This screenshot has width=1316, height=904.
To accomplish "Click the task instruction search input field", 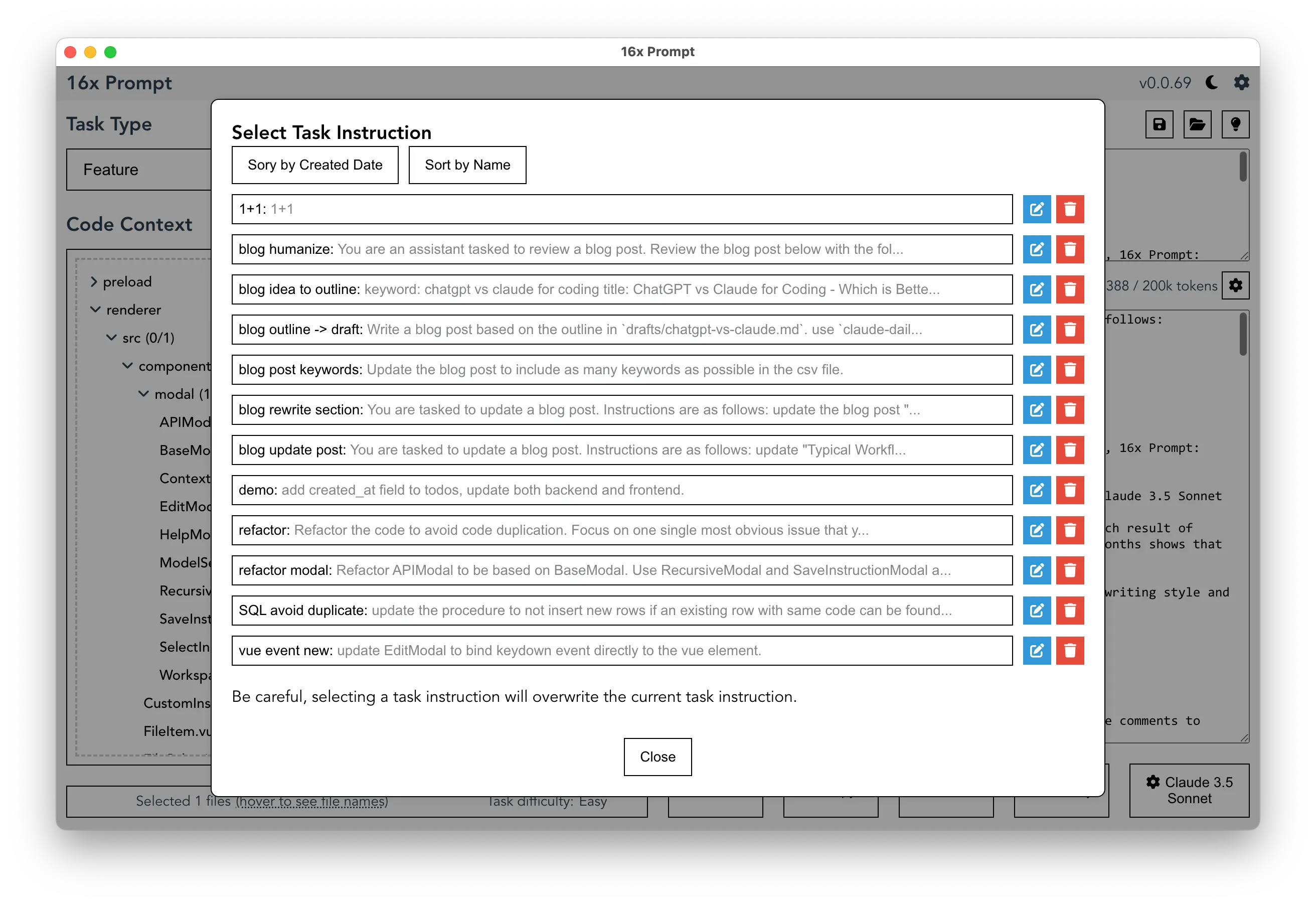I will (x=622, y=208).
